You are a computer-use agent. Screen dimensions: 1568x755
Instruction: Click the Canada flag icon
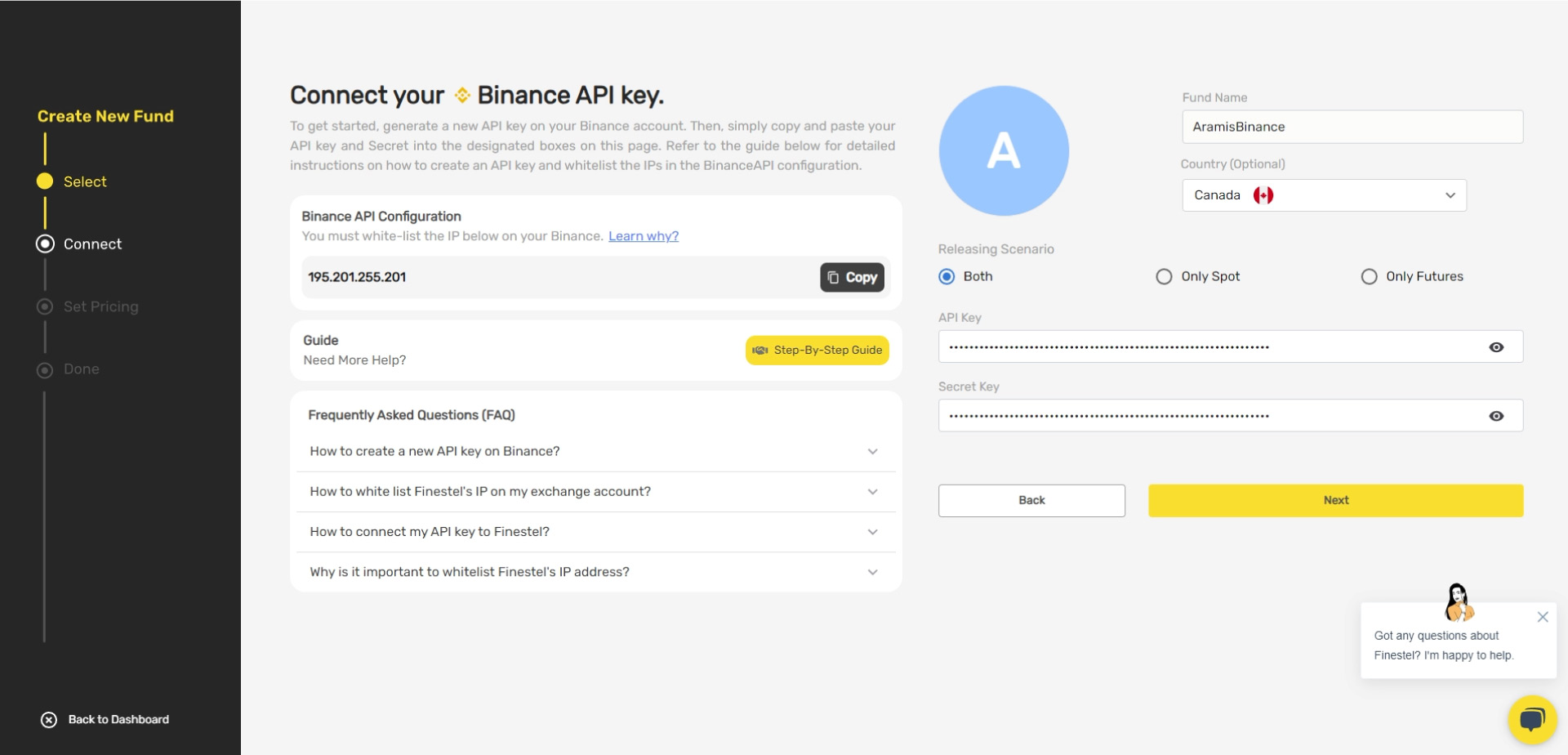pyautogui.click(x=1263, y=195)
